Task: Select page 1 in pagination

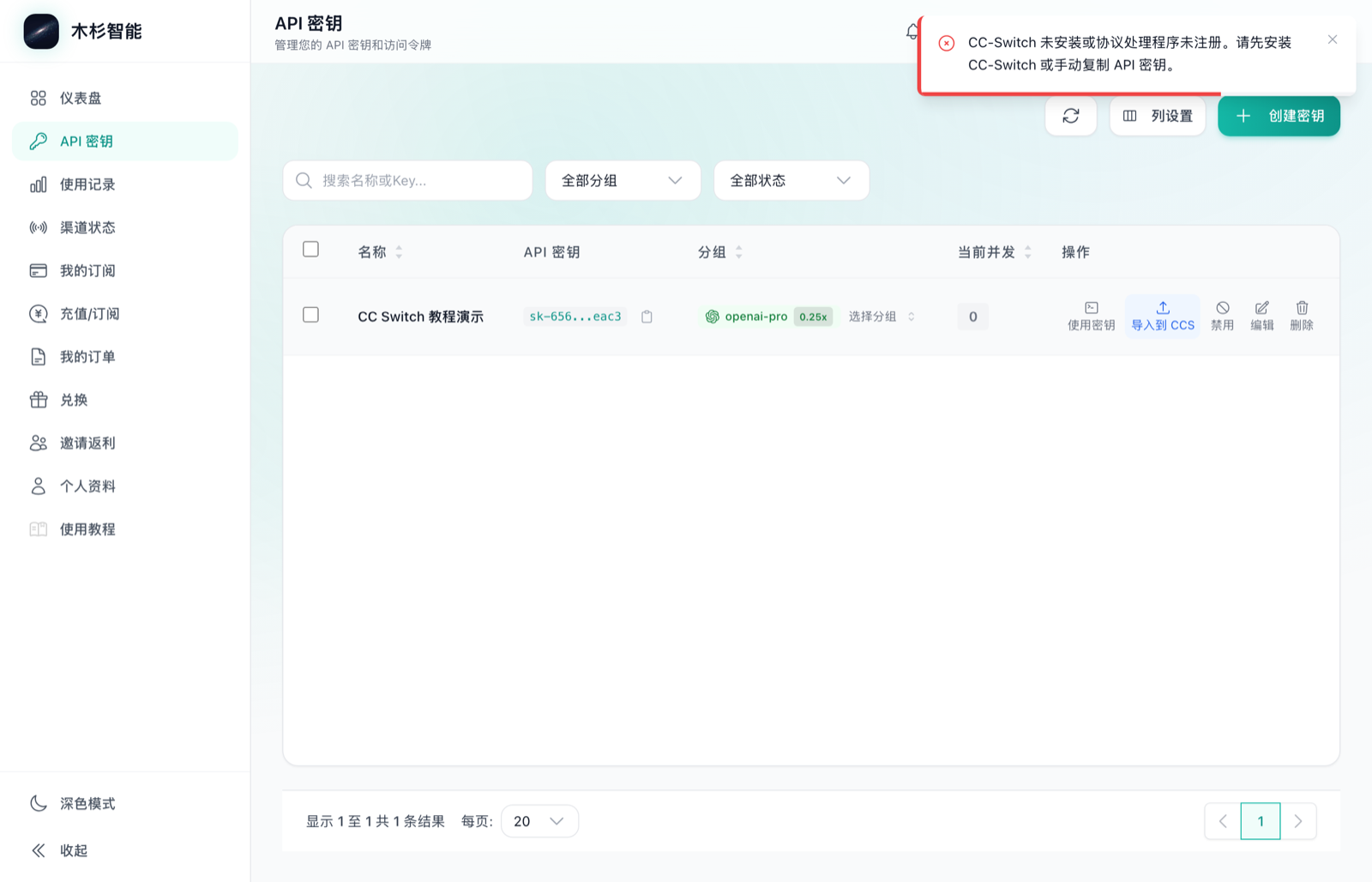Action: [x=1261, y=821]
